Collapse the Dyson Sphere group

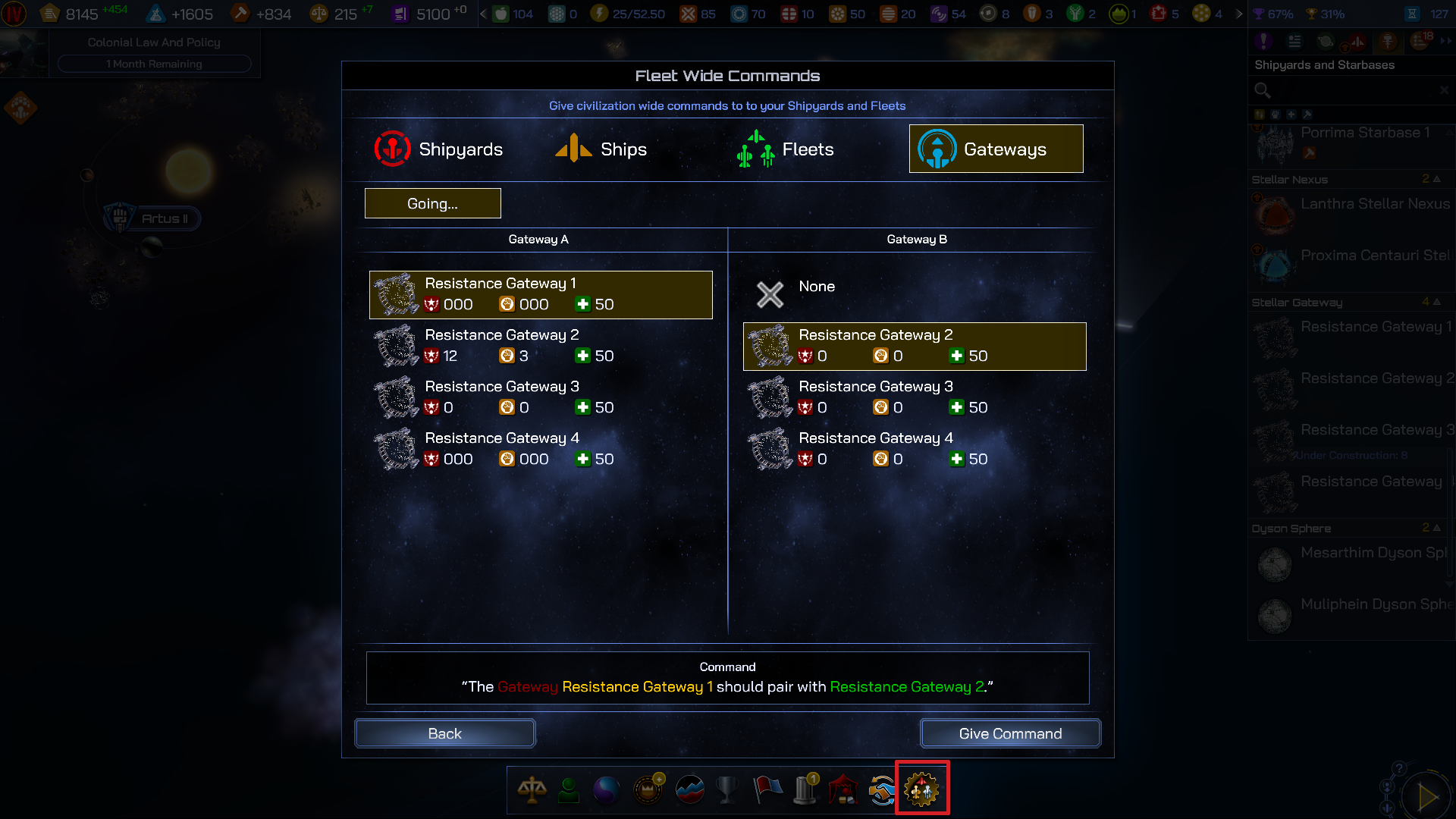click(1437, 528)
